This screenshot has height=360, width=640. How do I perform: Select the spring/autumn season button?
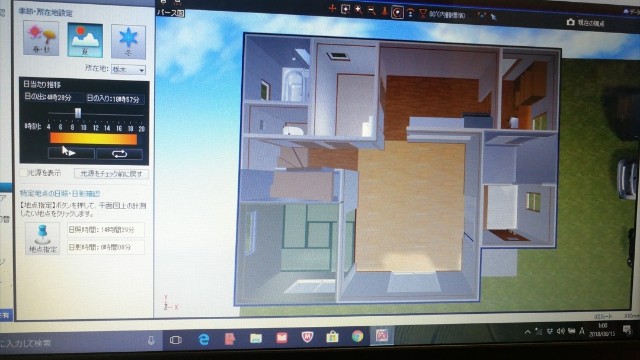(x=41, y=38)
